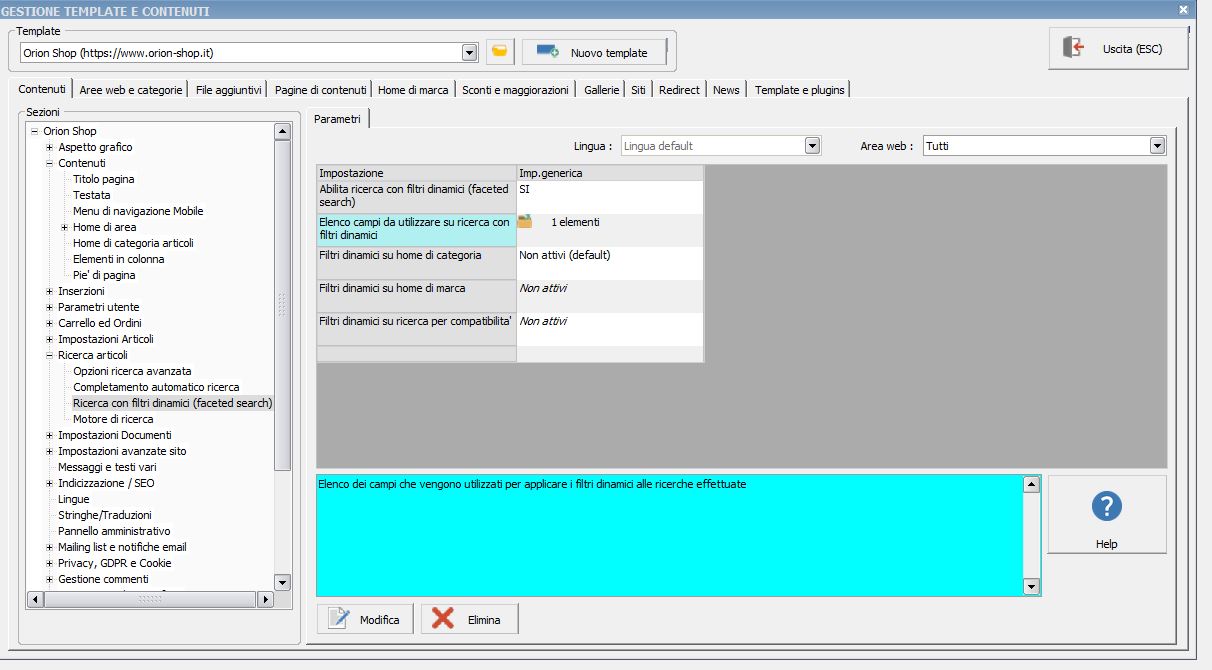1212x670 pixels.
Task: Switch to Redirect tab
Action: [x=679, y=90]
